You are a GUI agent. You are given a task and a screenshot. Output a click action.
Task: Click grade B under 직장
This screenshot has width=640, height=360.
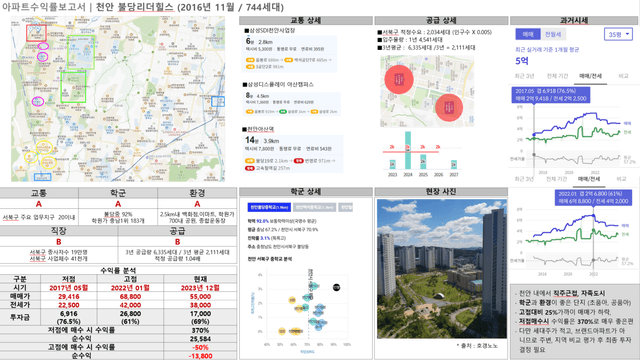tap(59, 242)
